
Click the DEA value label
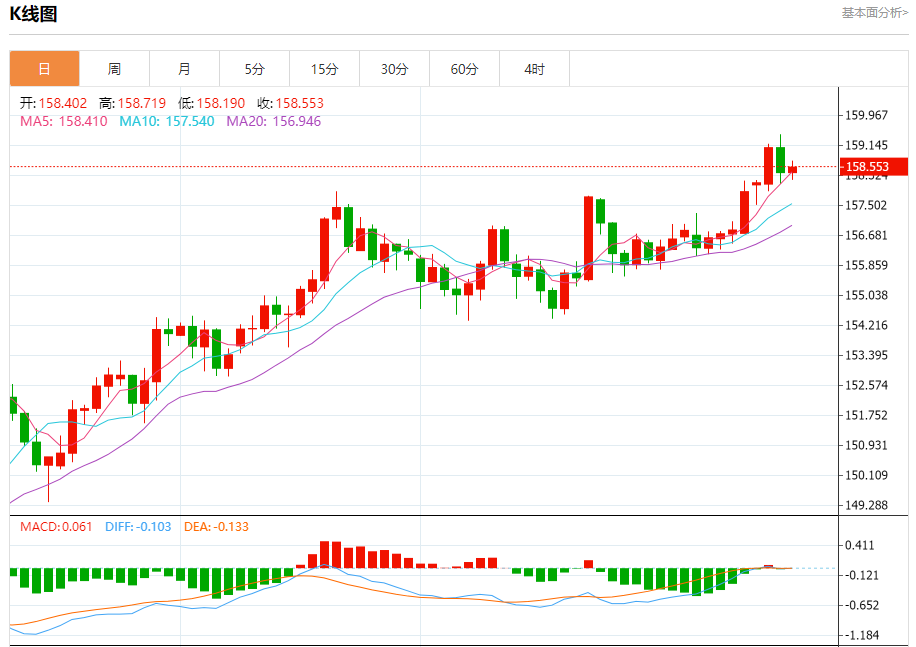(x=216, y=526)
